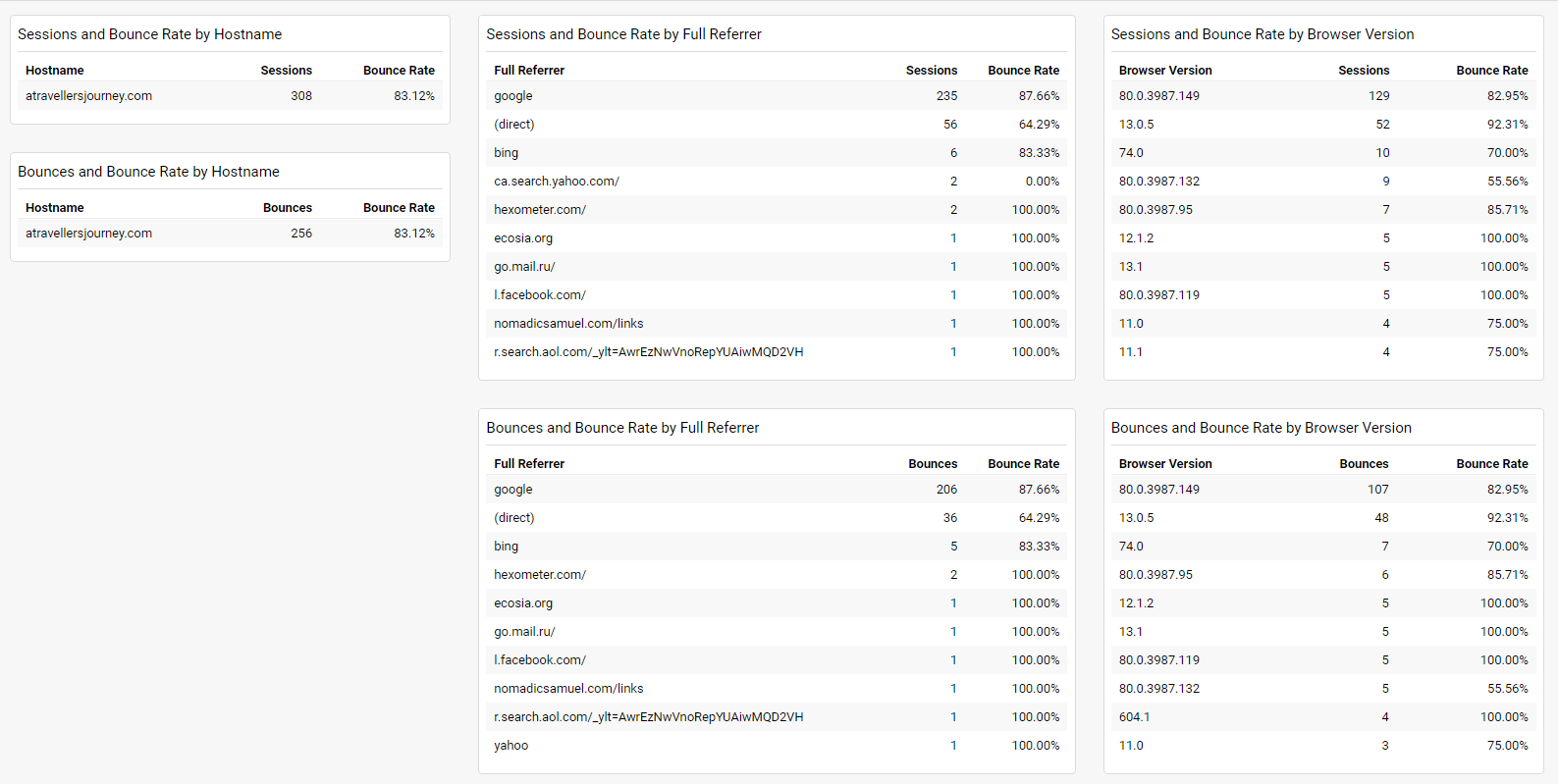This screenshot has width=1558, height=784.
Task: Sort by Sessions column in Browser Version sessions table
Action: (x=1364, y=71)
